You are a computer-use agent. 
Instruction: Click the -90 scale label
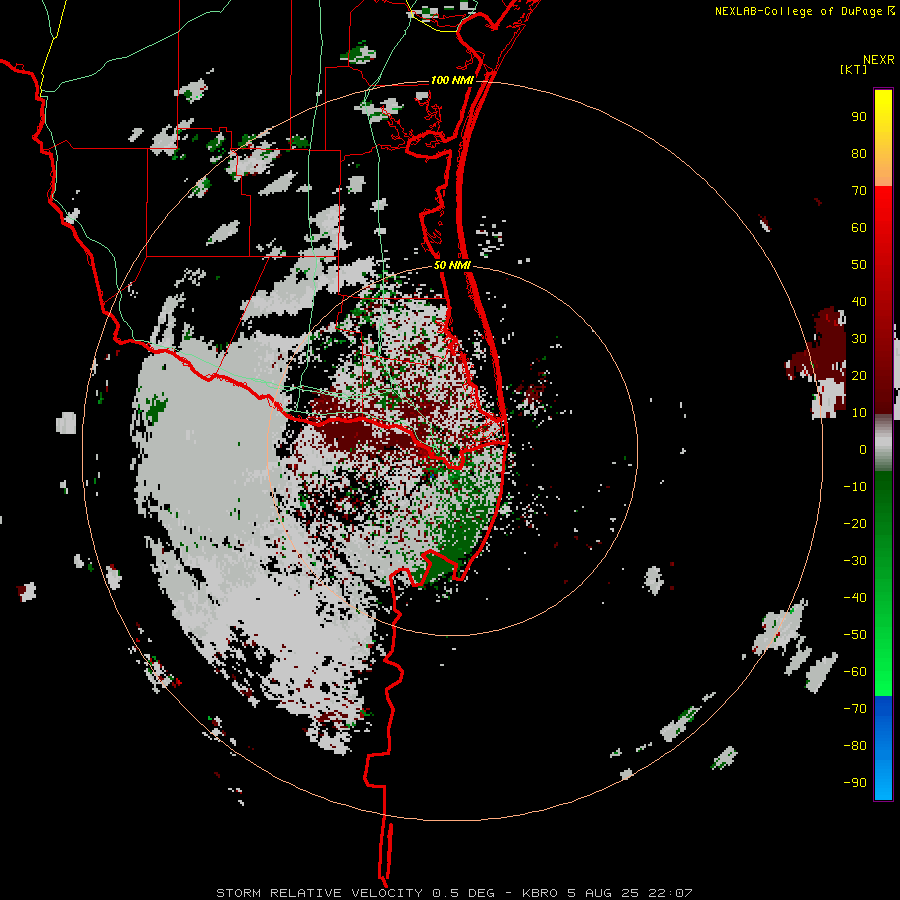(855, 783)
